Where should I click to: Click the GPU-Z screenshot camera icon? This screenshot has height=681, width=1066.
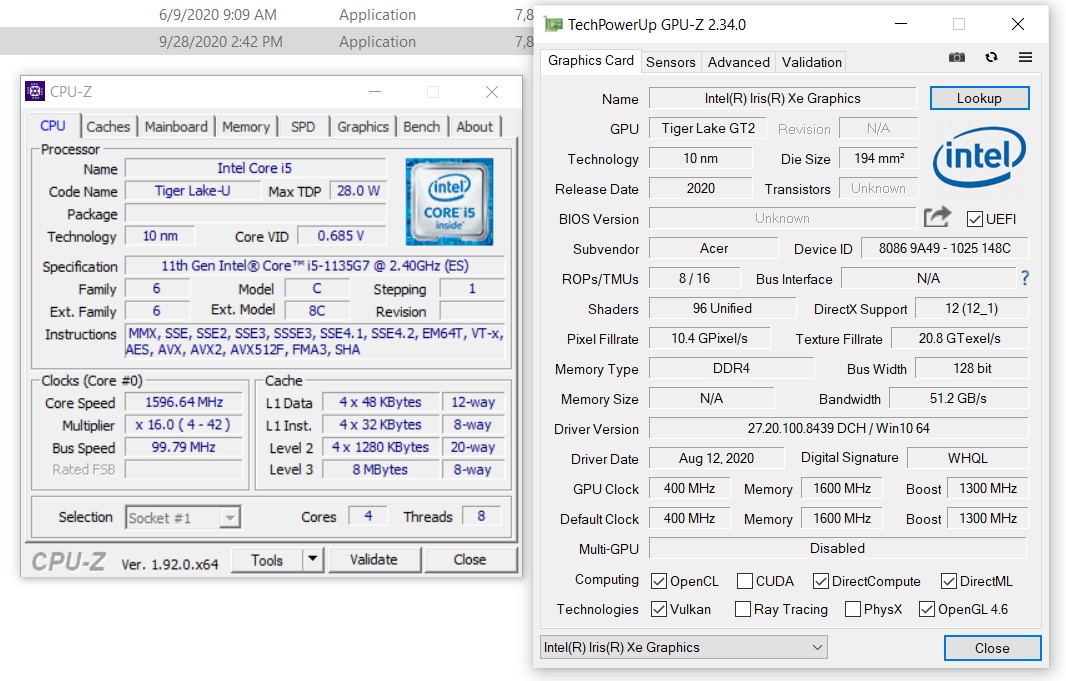coord(957,58)
